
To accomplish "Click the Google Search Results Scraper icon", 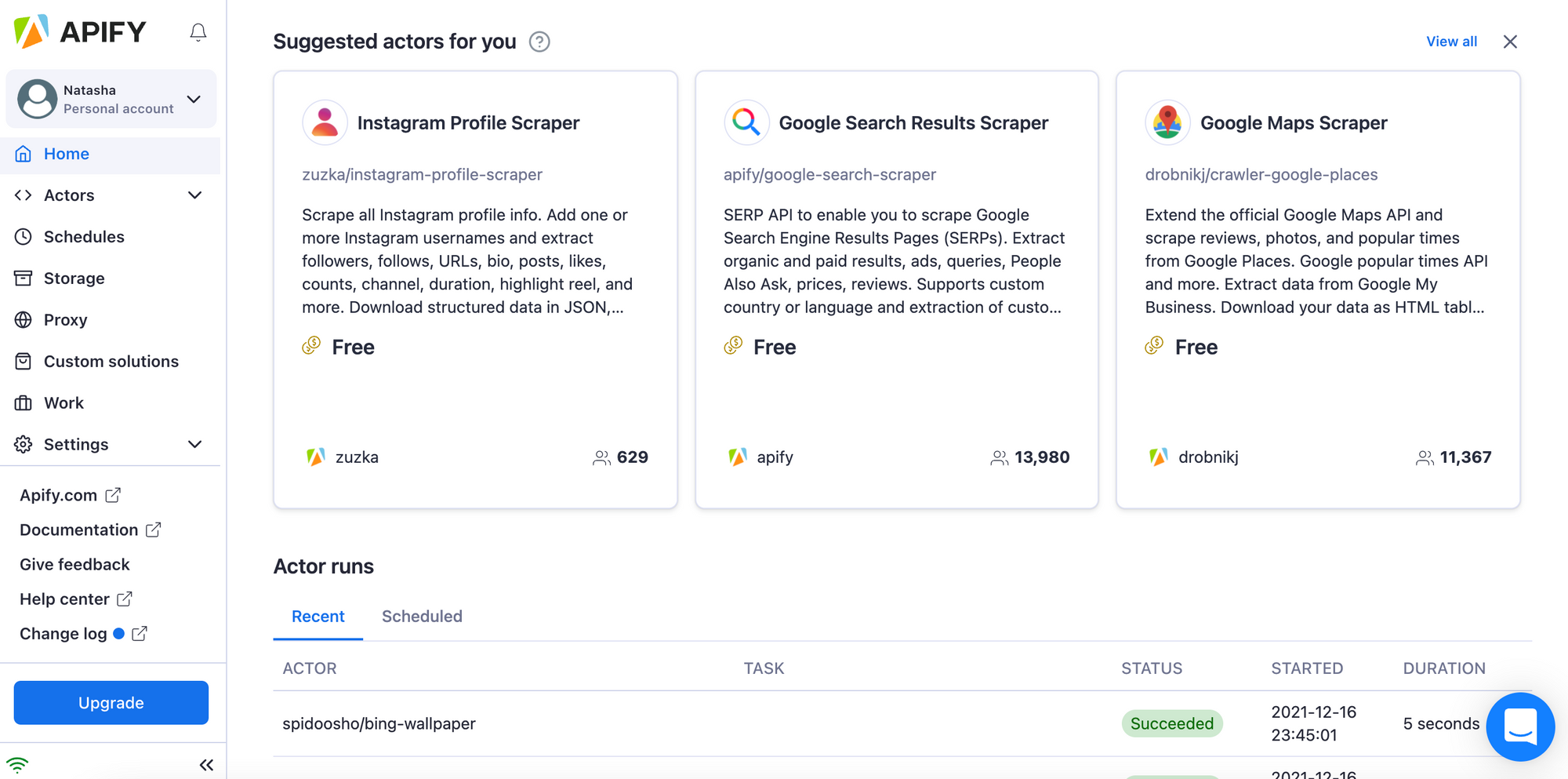I will click(746, 122).
